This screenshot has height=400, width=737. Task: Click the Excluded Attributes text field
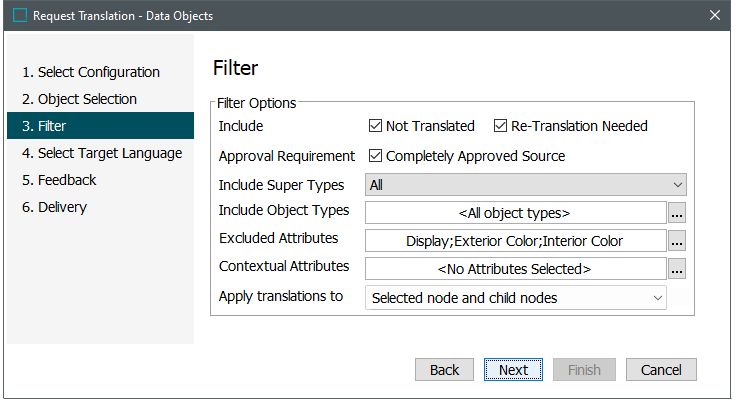(x=515, y=241)
